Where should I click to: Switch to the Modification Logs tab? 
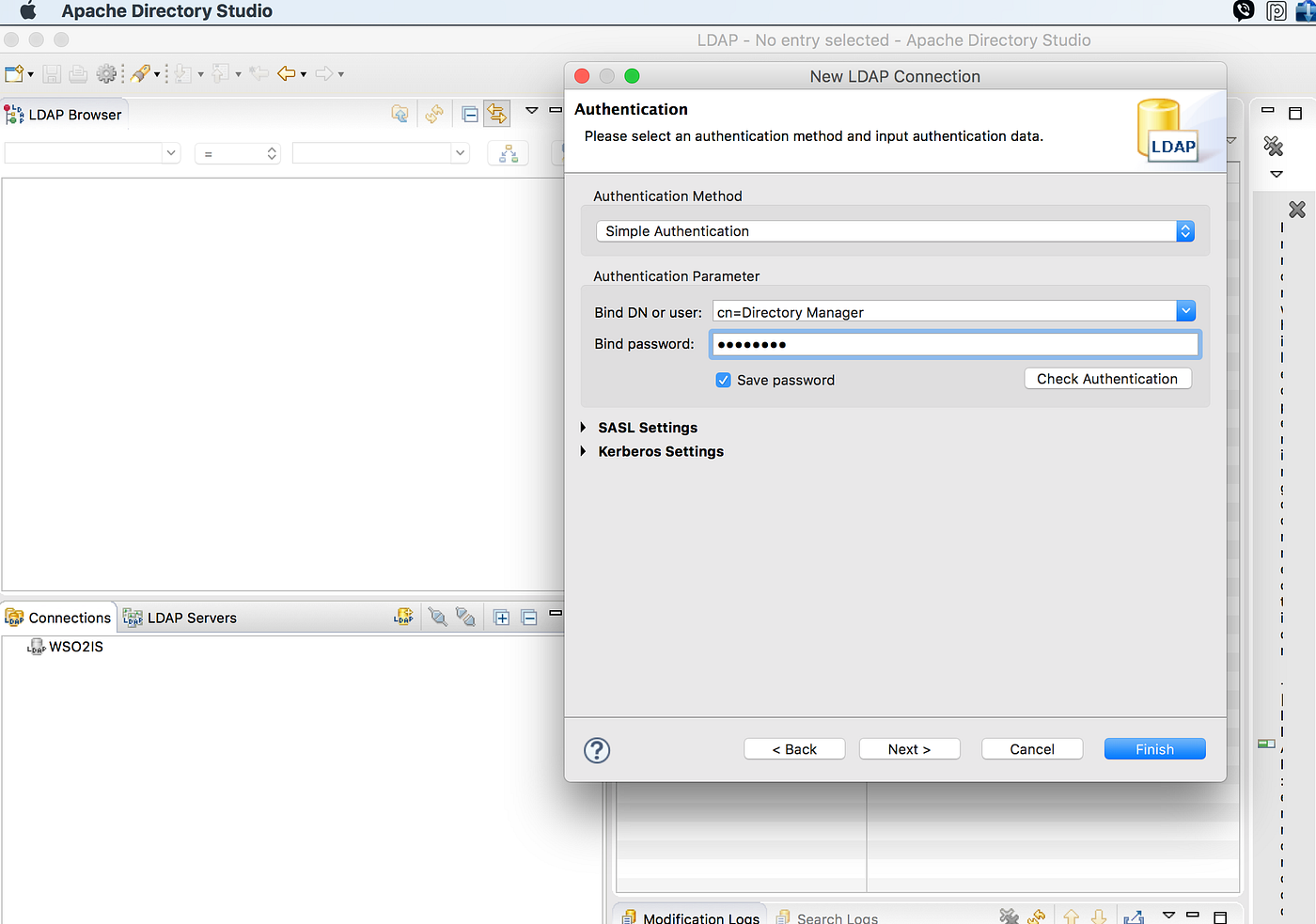tap(691, 917)
